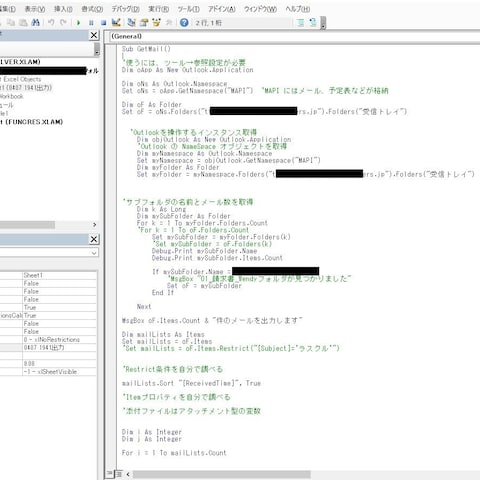The width and height of the screenshot is (480, 480).
Task: Click the project tree horizontal scrollbar thumb
Action: [x=27, y=225]
